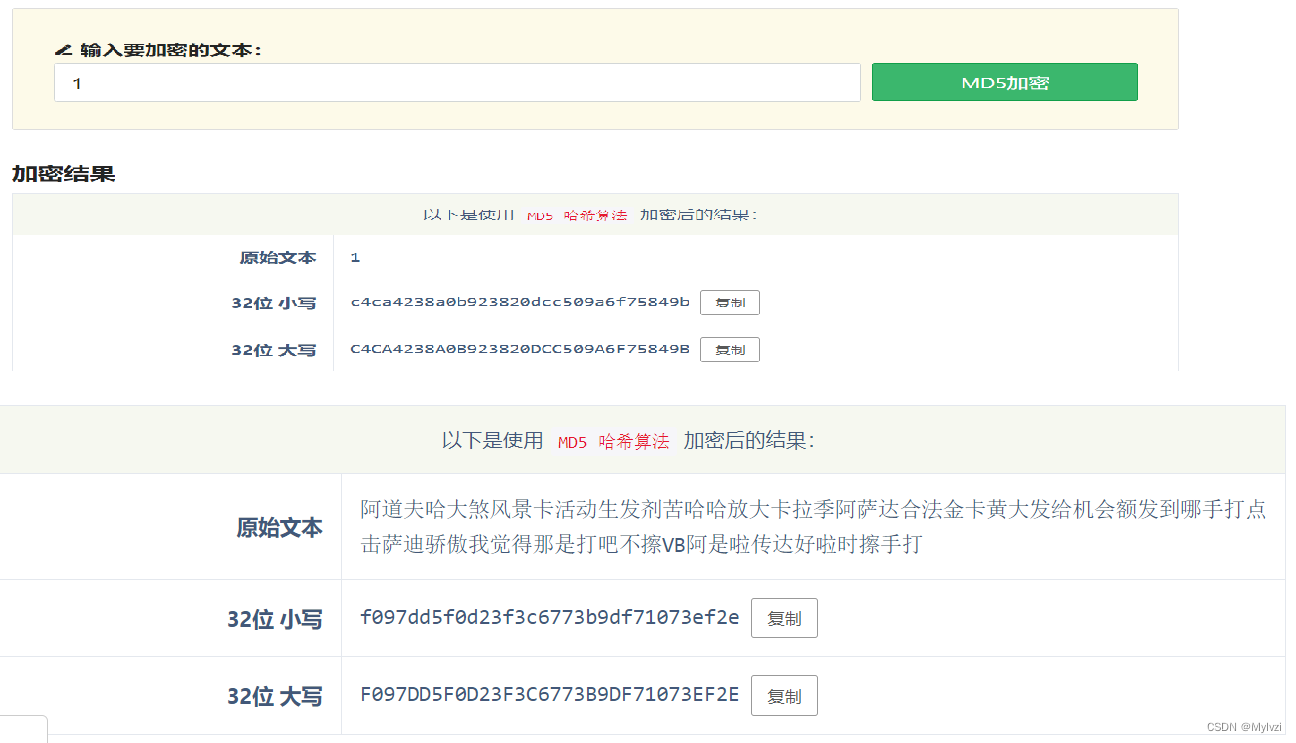Select the hash text c4ca4238a0b923820dcc509a6f75849b
The height and width of the screenshot is (743, 1296).
[520, 302]
